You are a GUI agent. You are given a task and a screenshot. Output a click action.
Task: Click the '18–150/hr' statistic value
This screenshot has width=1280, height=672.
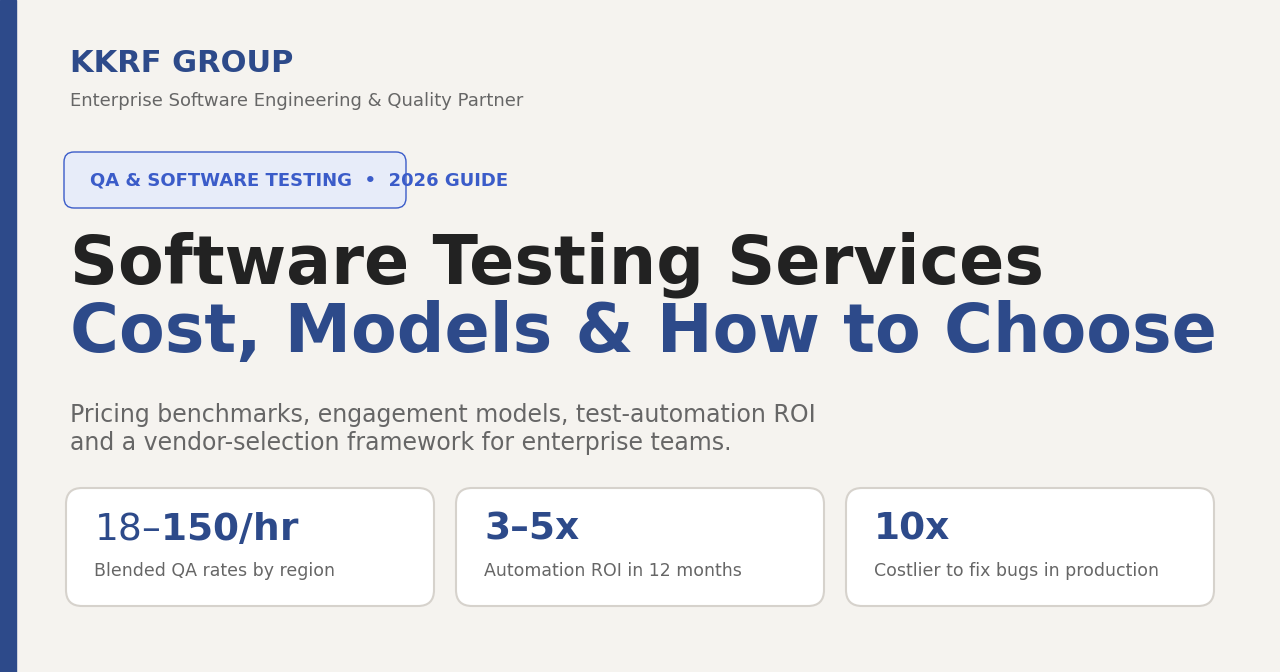point(196,529)
